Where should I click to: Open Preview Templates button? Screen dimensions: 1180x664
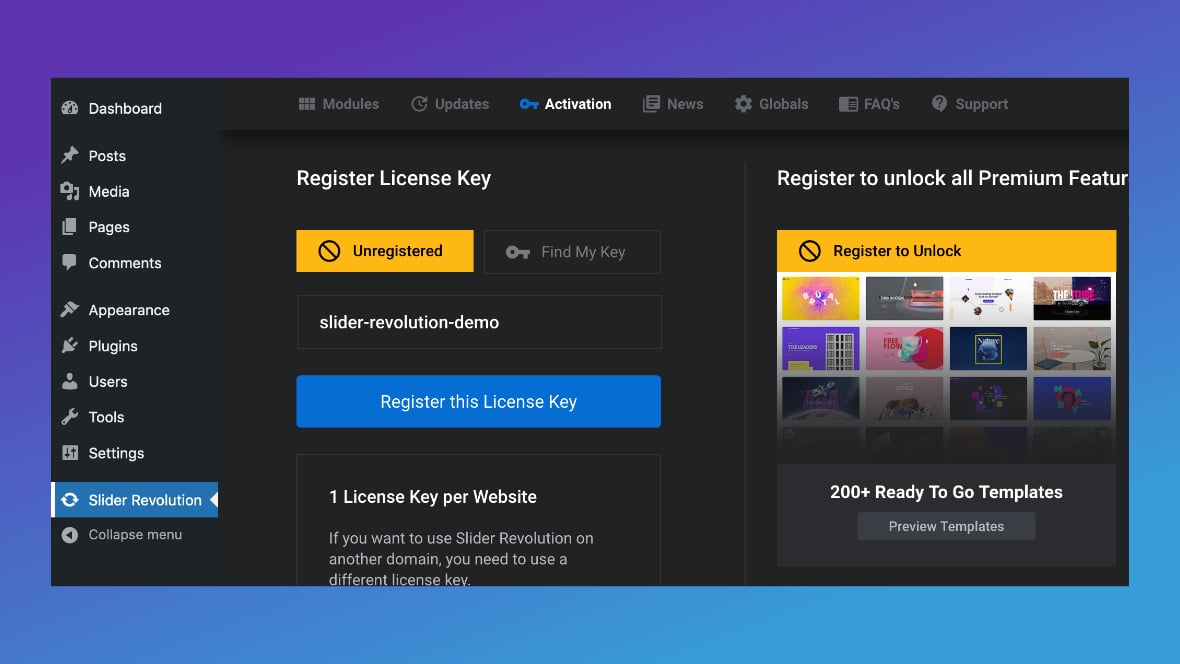point(946,526)
